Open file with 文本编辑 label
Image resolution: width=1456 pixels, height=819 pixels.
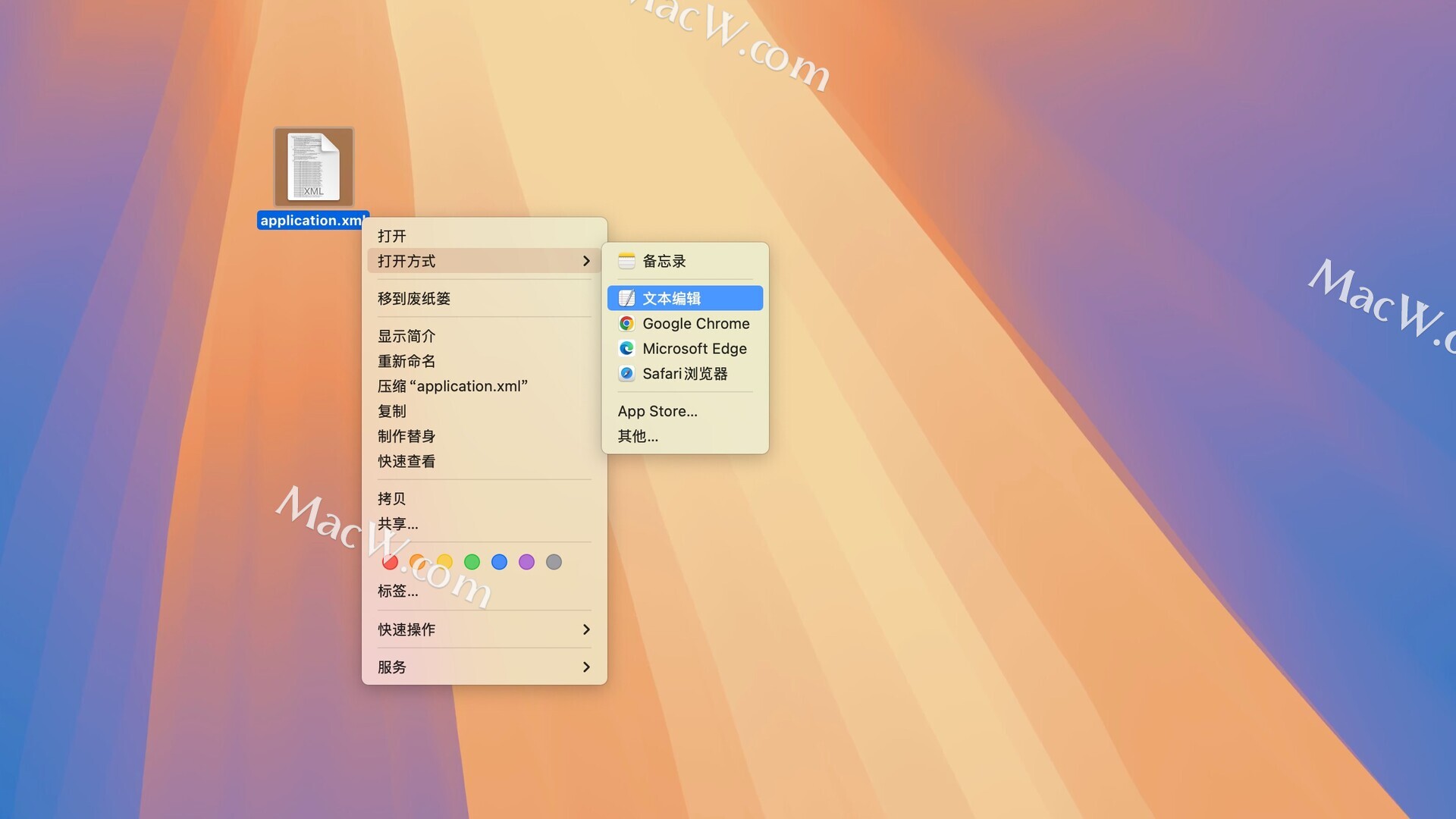[x=672, y=298]
